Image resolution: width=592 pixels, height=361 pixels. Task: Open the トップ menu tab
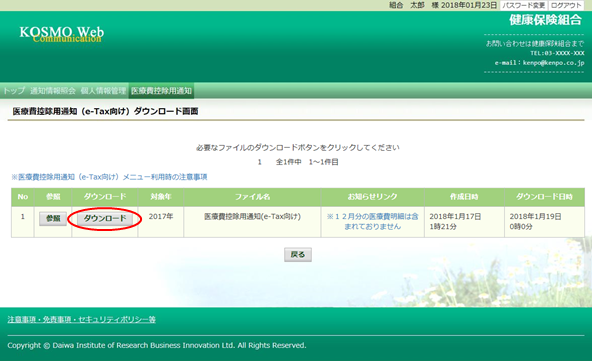click(14, 91)
